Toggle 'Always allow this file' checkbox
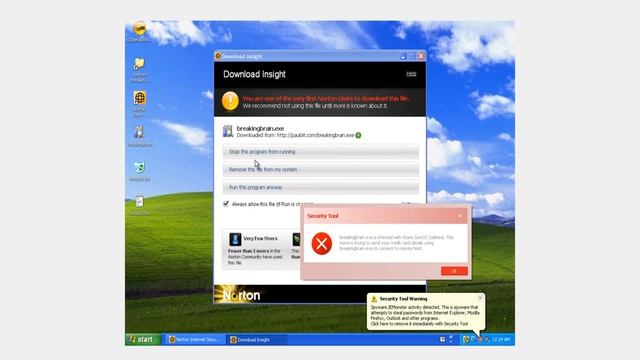640x360 pixels. (x=226, y=204)
